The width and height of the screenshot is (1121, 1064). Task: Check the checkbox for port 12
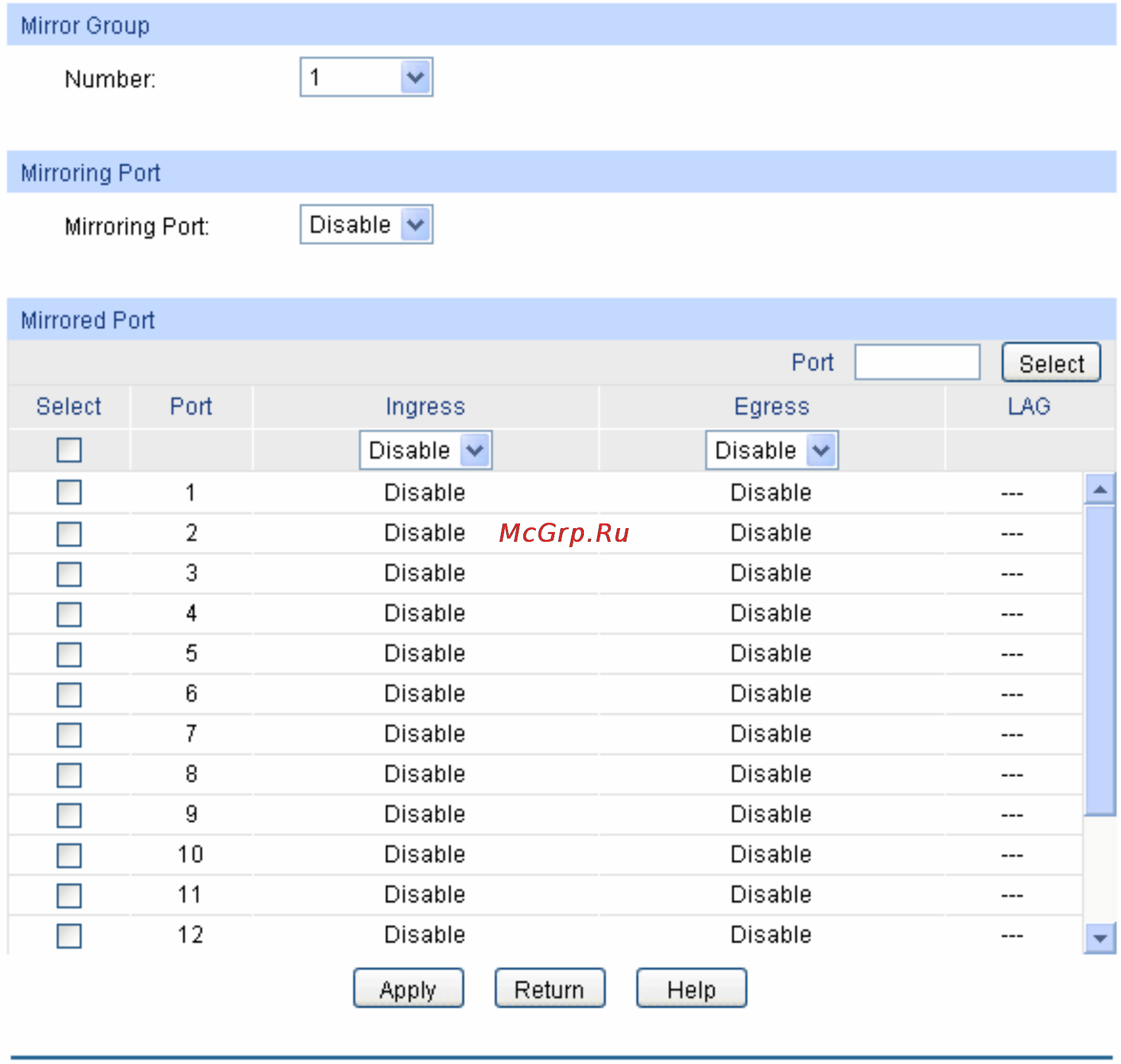coord(69,936)
